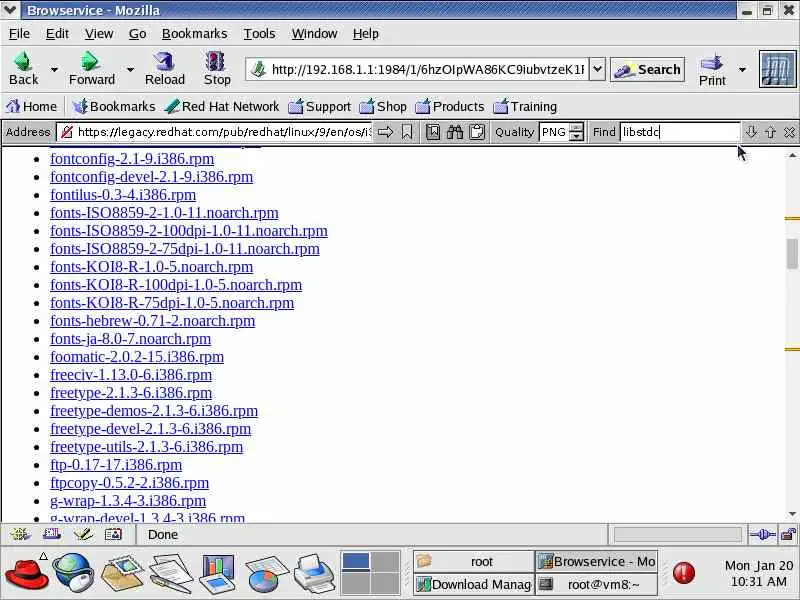Open the print manager panel icon
This screenshot has height=600, width=800.
pos(314,573)
